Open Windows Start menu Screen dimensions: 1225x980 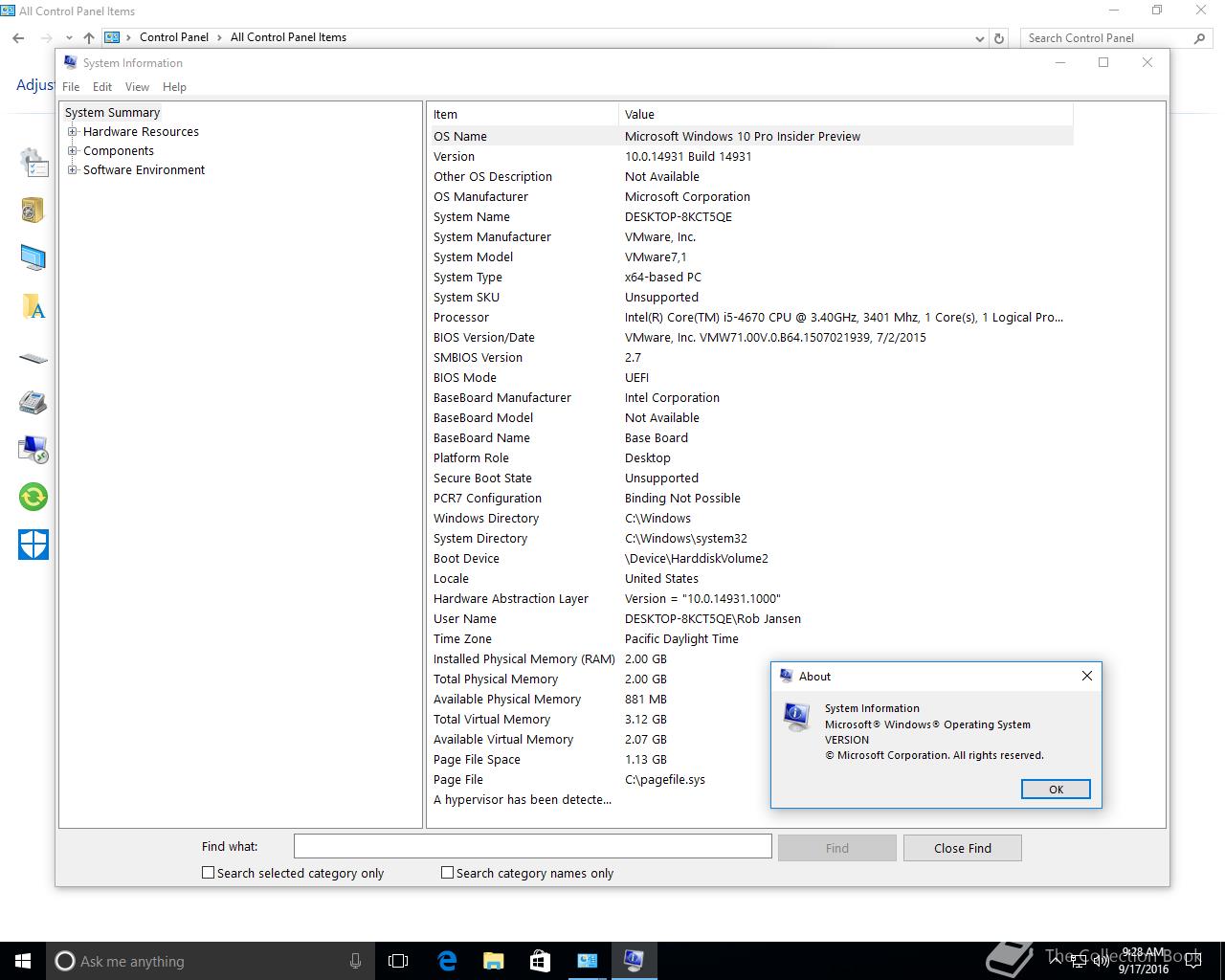coord(23,961)
